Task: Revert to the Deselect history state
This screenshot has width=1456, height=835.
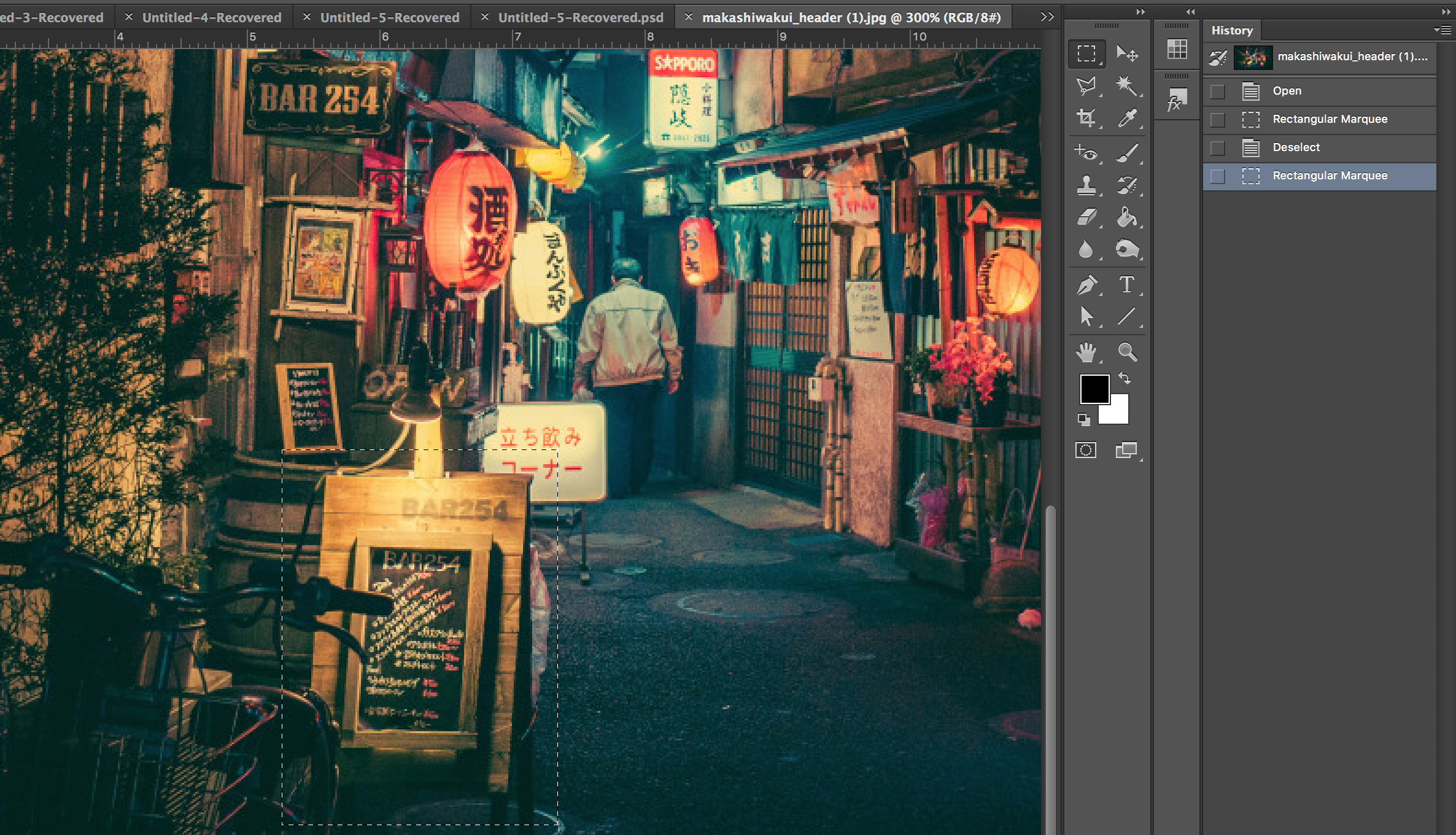Action: point(1296,147)
